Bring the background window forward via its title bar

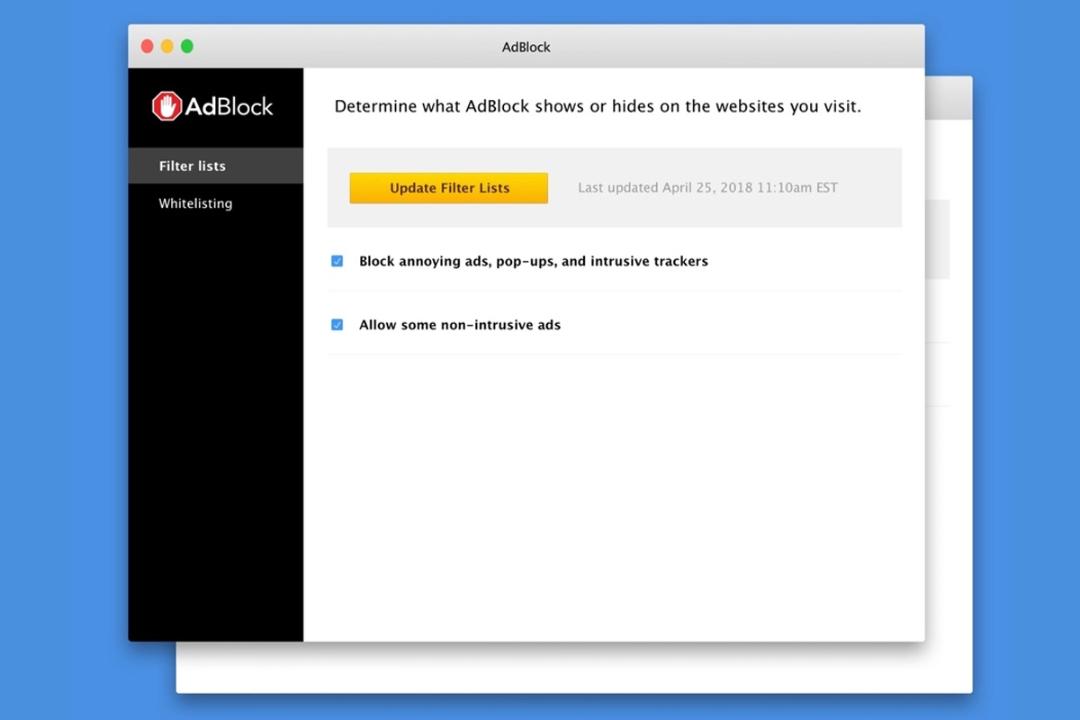pos(948,98)
